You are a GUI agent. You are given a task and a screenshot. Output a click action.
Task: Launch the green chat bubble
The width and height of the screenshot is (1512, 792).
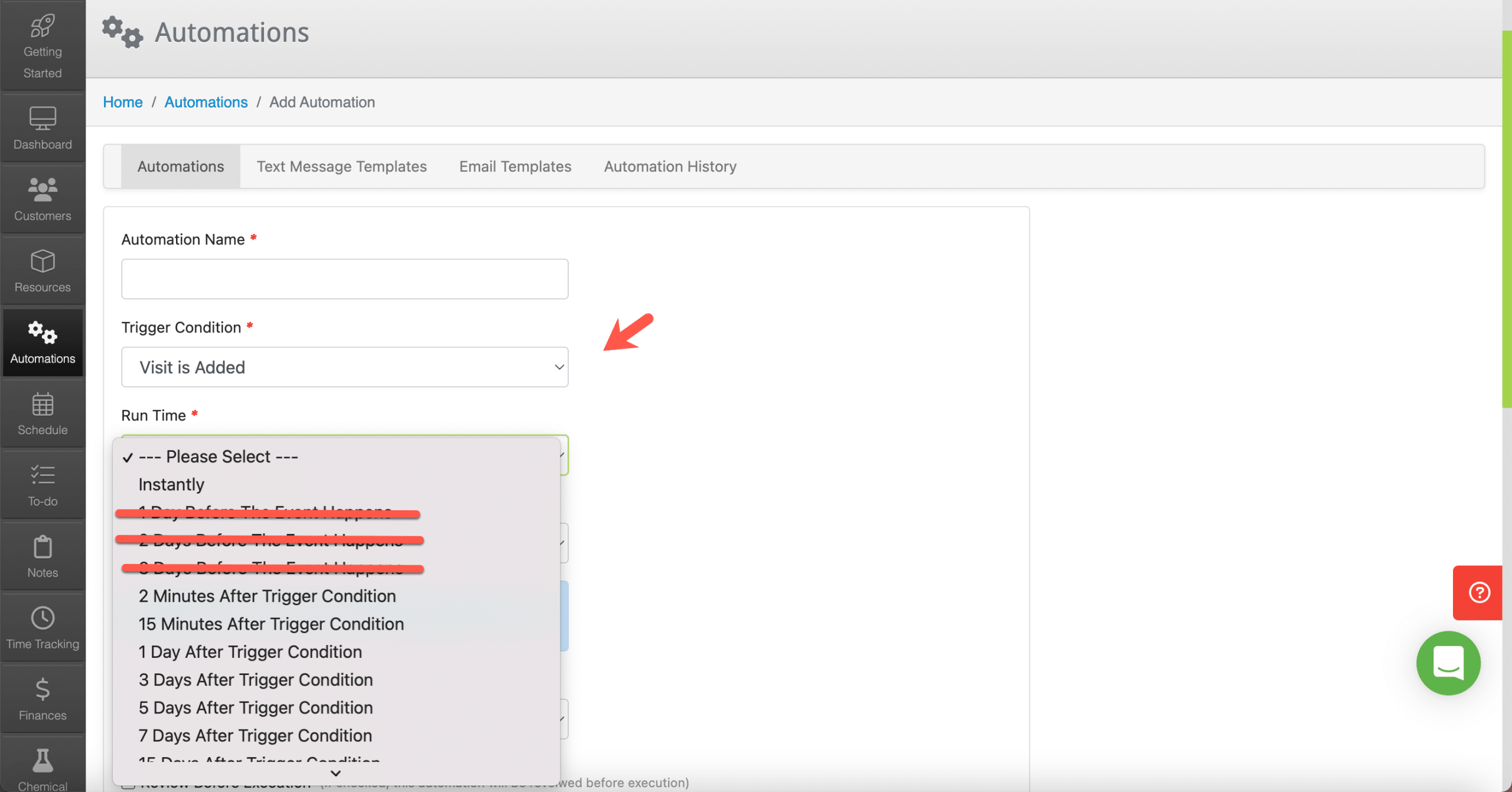pyautogui.click(x=1448, y=663)
